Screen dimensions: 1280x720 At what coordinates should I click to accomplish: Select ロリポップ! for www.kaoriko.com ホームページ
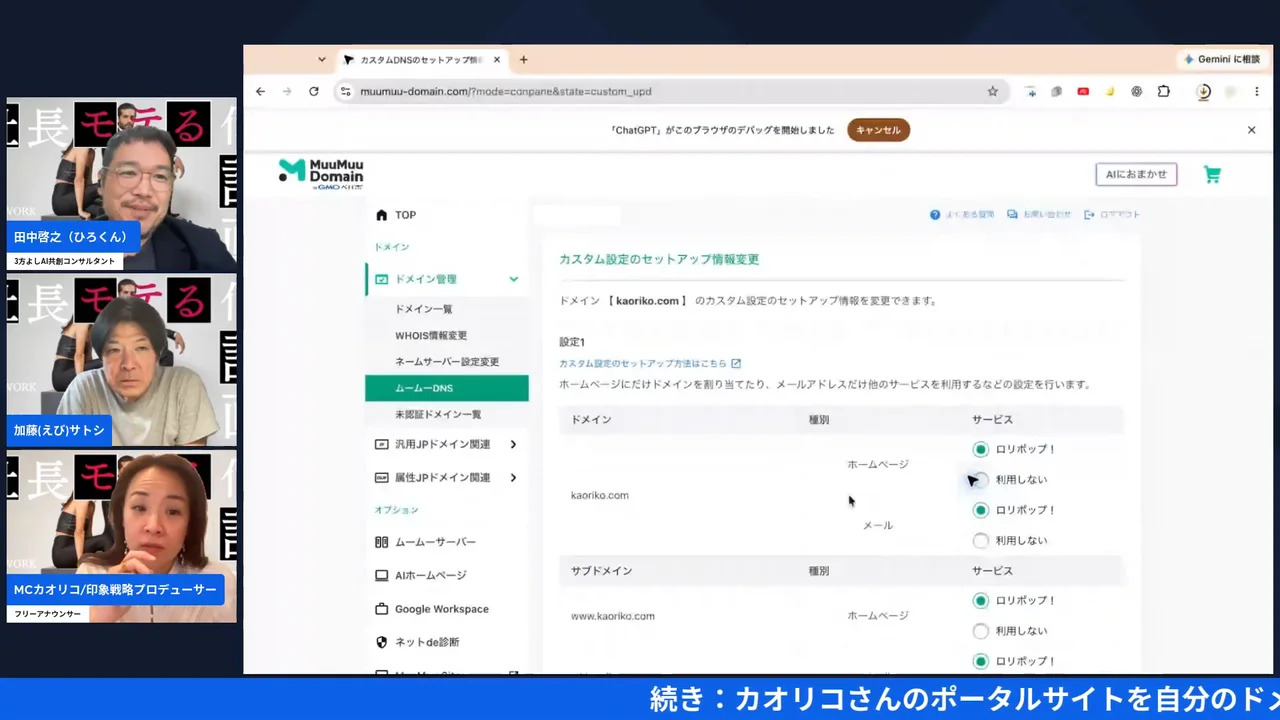pos(980,601)
